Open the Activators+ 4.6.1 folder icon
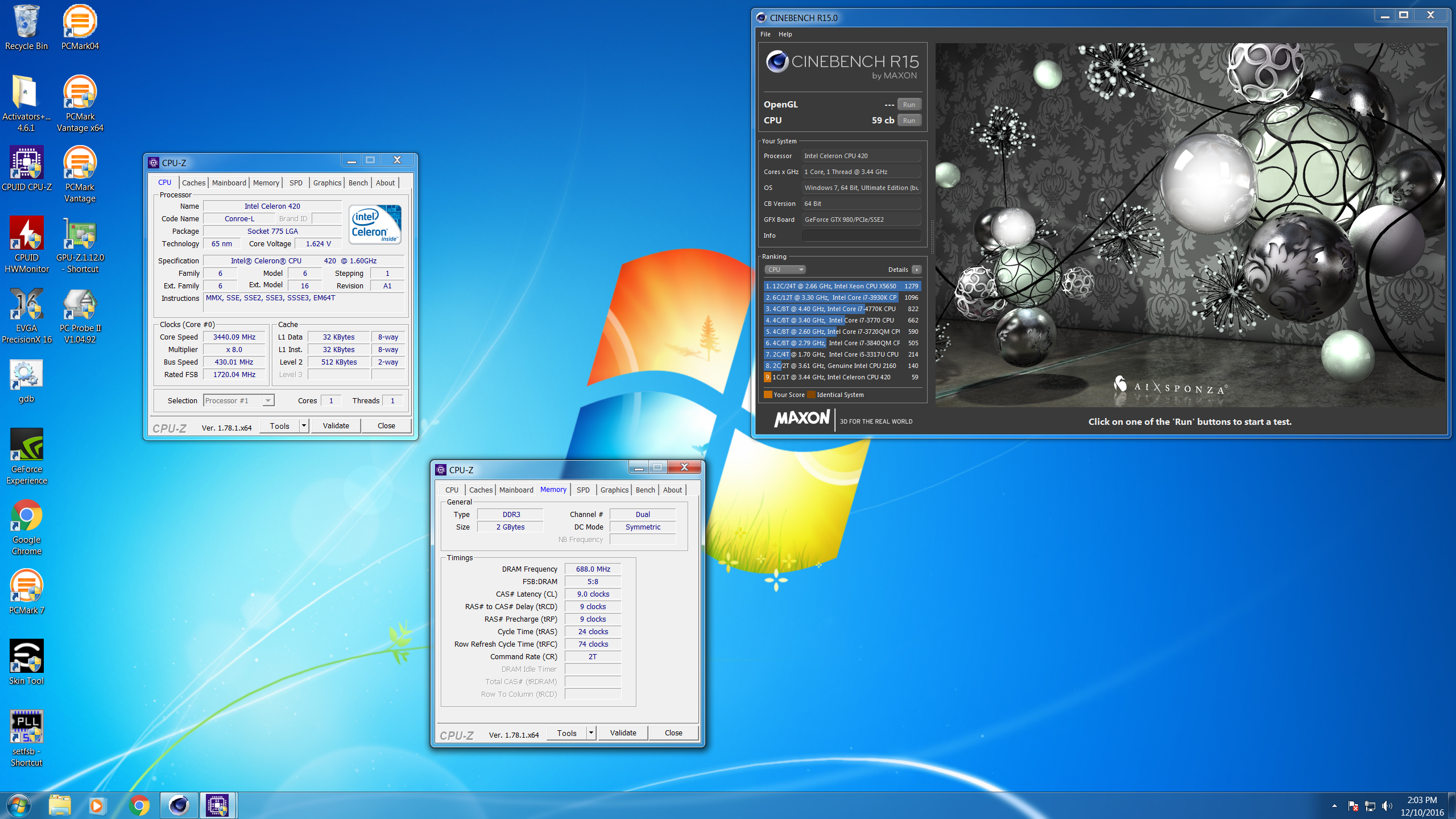Screen dimensions: 1456x819 pos(26,104)
